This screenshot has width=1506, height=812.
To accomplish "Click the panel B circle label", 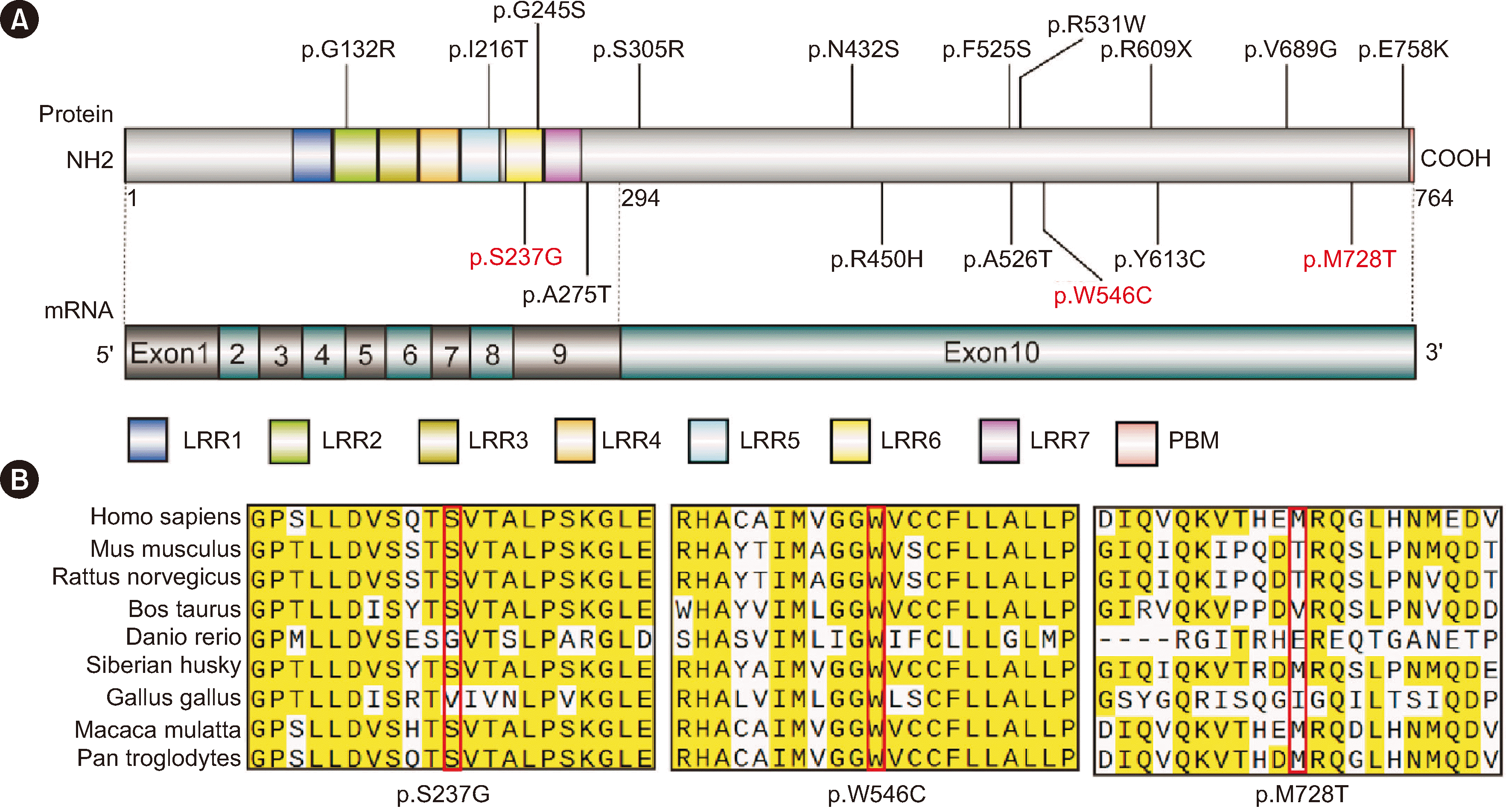I will (x=19, y=479).
